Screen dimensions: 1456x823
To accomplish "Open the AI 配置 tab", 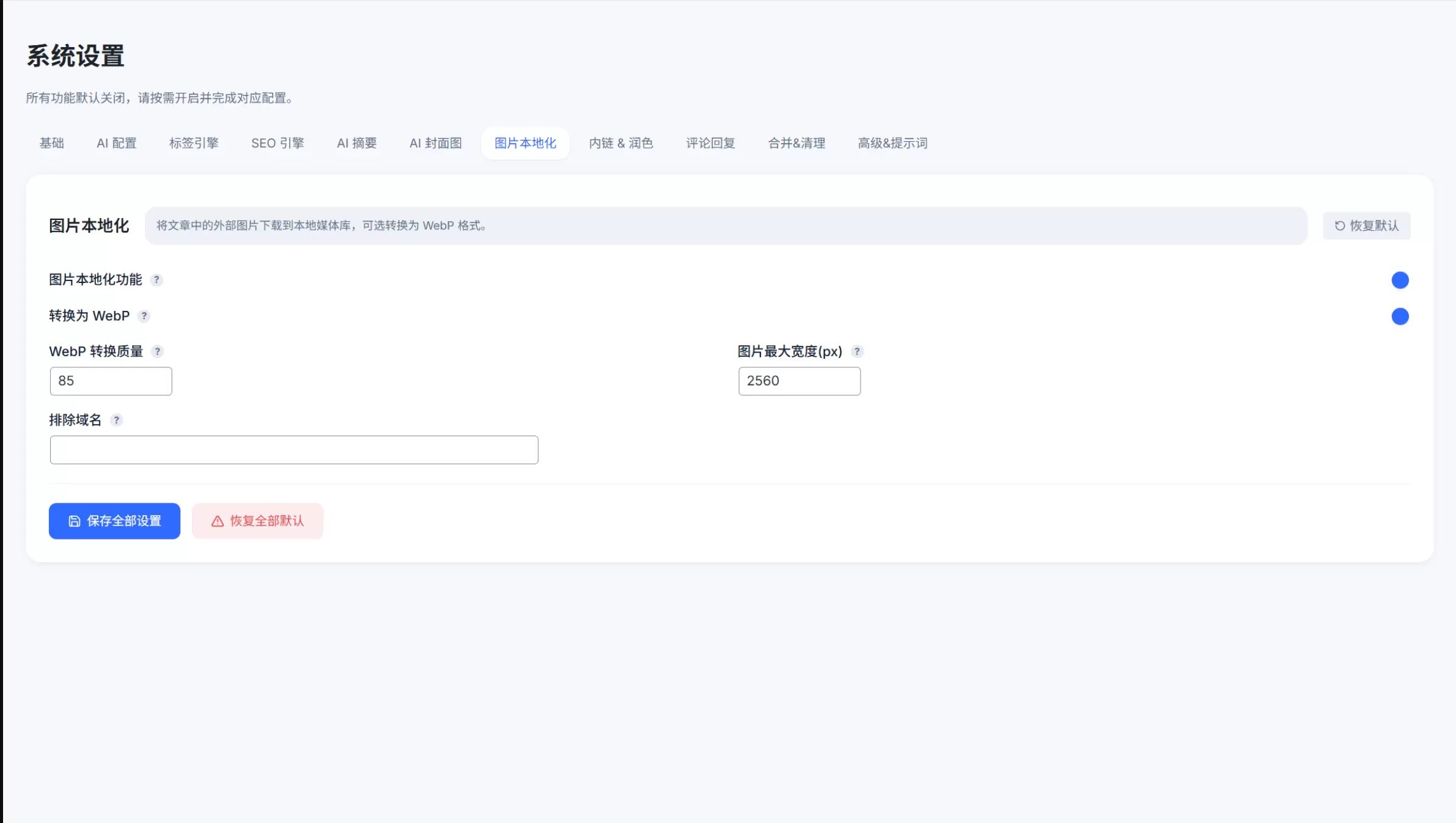I will tap(117, 143).
